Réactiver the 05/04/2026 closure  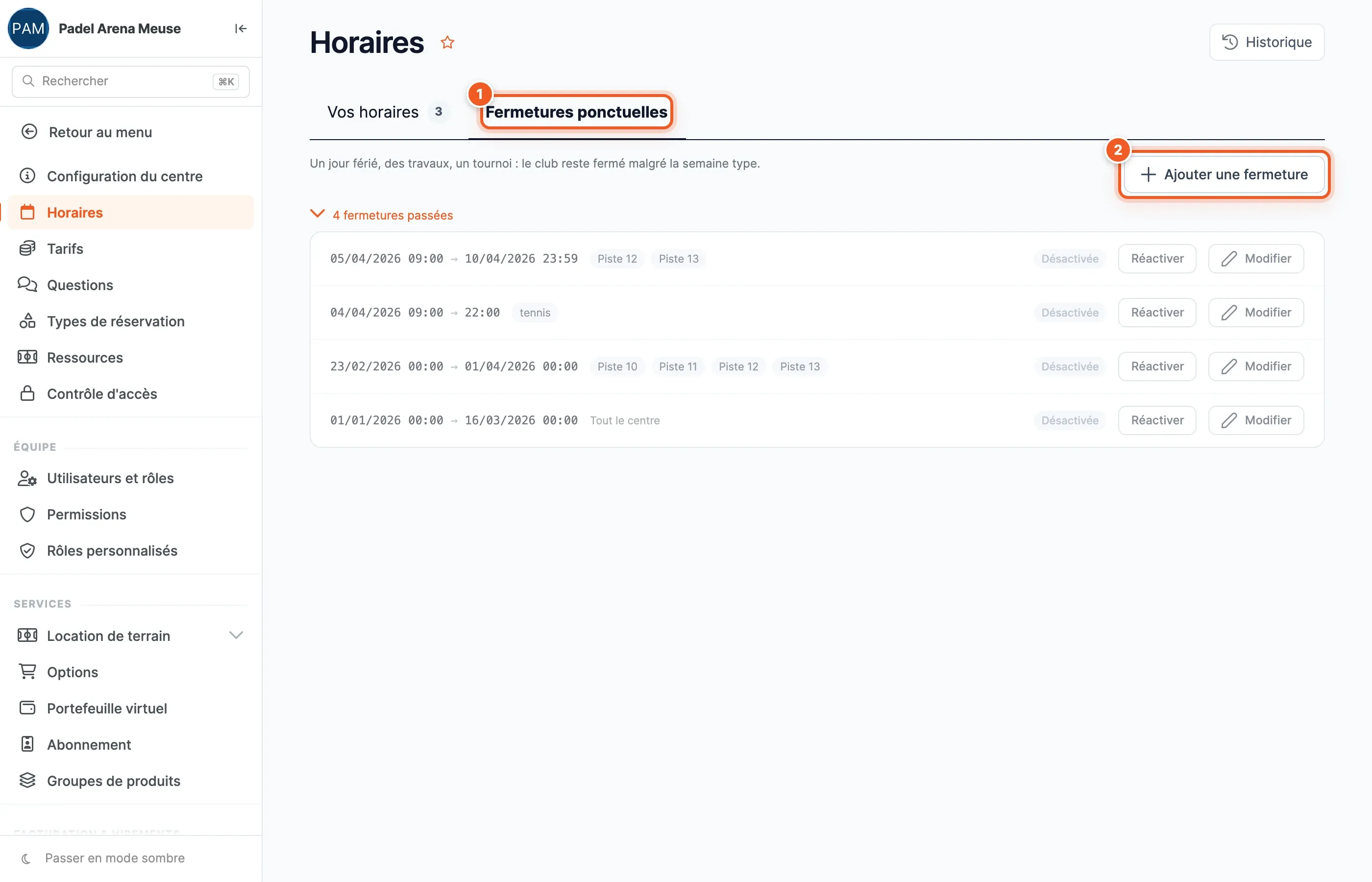[1157, 258]
